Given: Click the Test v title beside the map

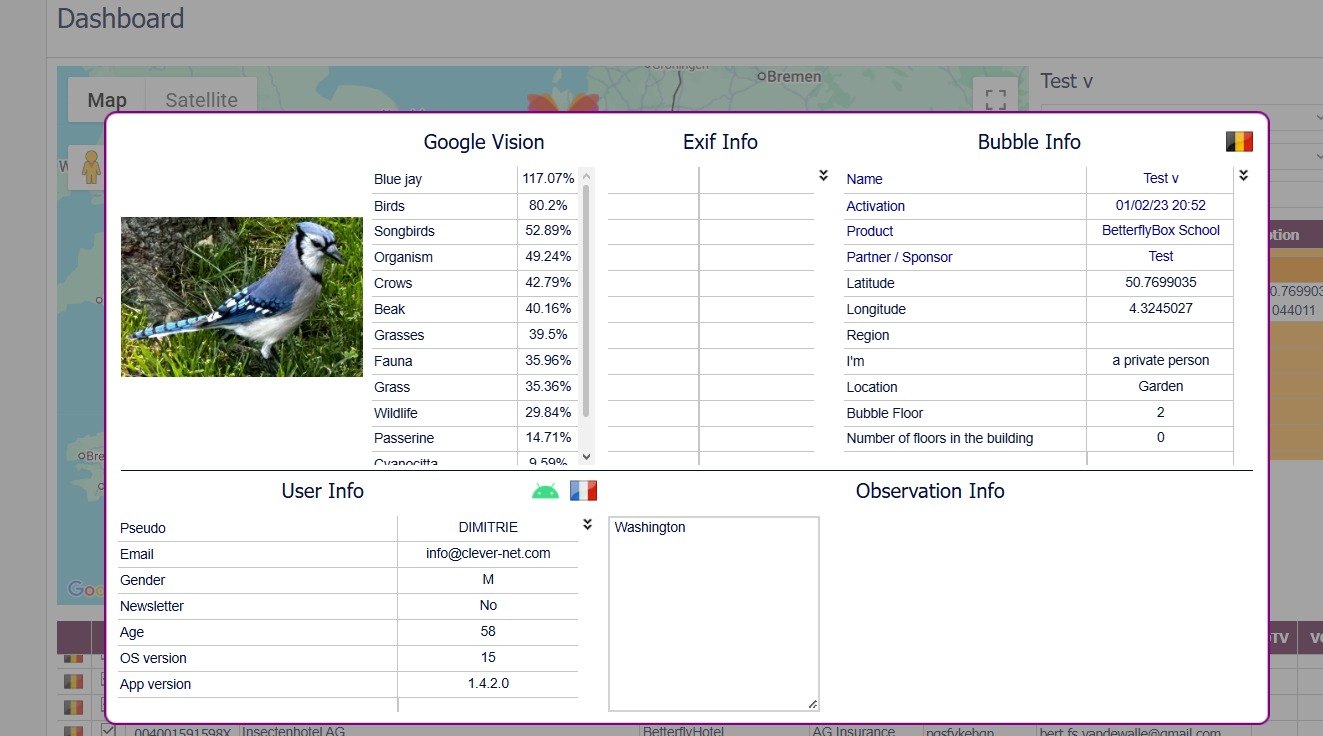Looking at the screenshot, I should click(1066, 81).
